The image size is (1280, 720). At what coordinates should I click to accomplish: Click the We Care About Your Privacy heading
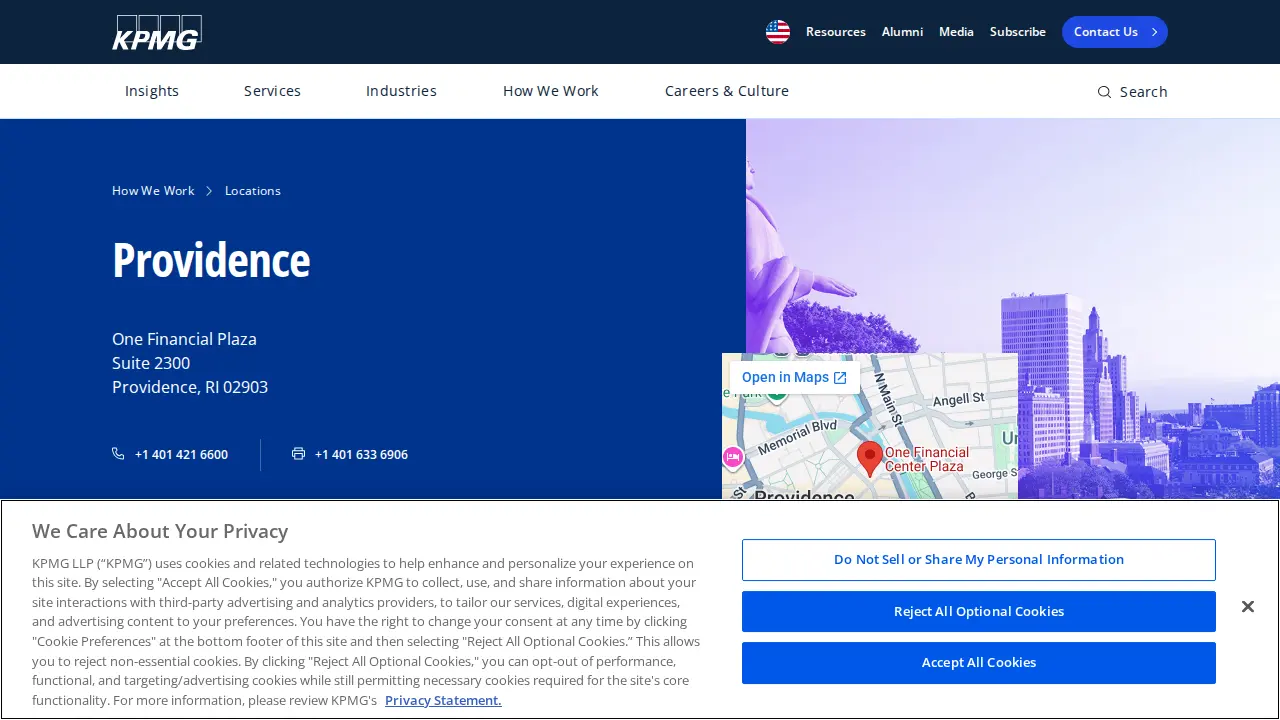(160, 531)
